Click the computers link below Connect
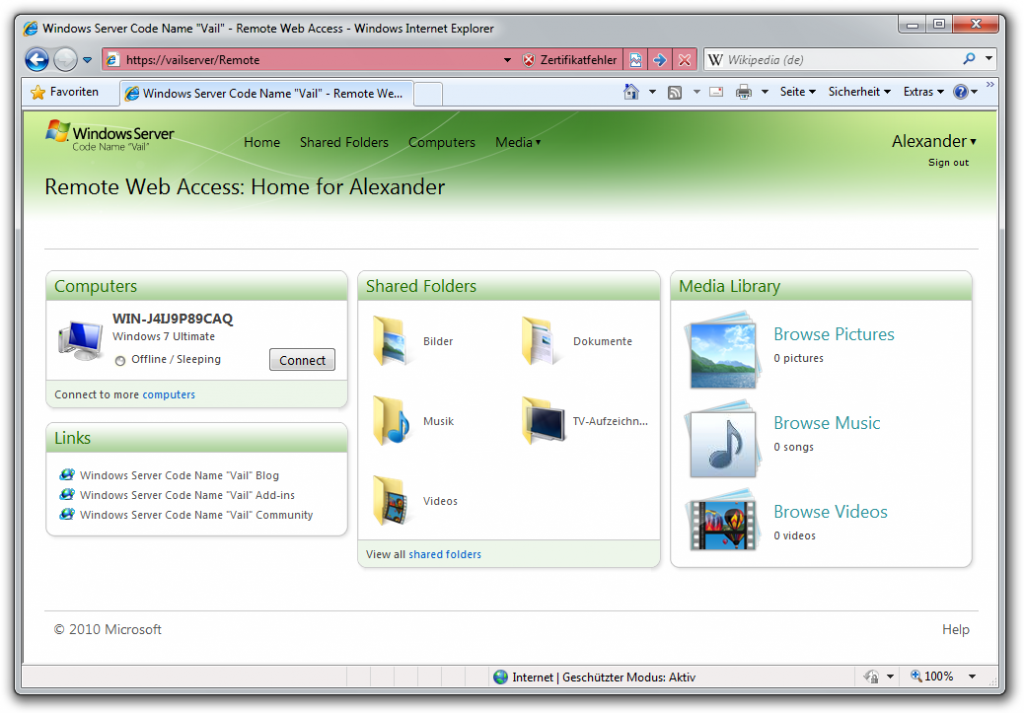This screenshot has width=1024, height=713. (168, 394)
